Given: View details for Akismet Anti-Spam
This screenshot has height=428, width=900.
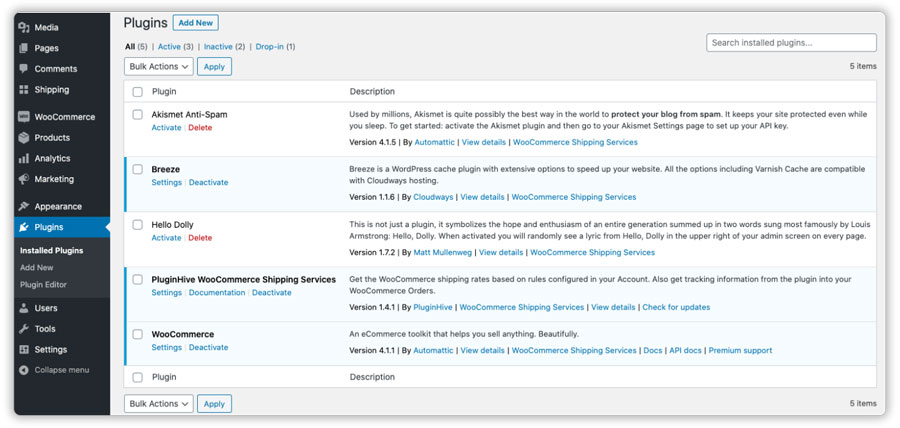Looking at the screenshot, I should pyautogui.click(x=484, y=142).
